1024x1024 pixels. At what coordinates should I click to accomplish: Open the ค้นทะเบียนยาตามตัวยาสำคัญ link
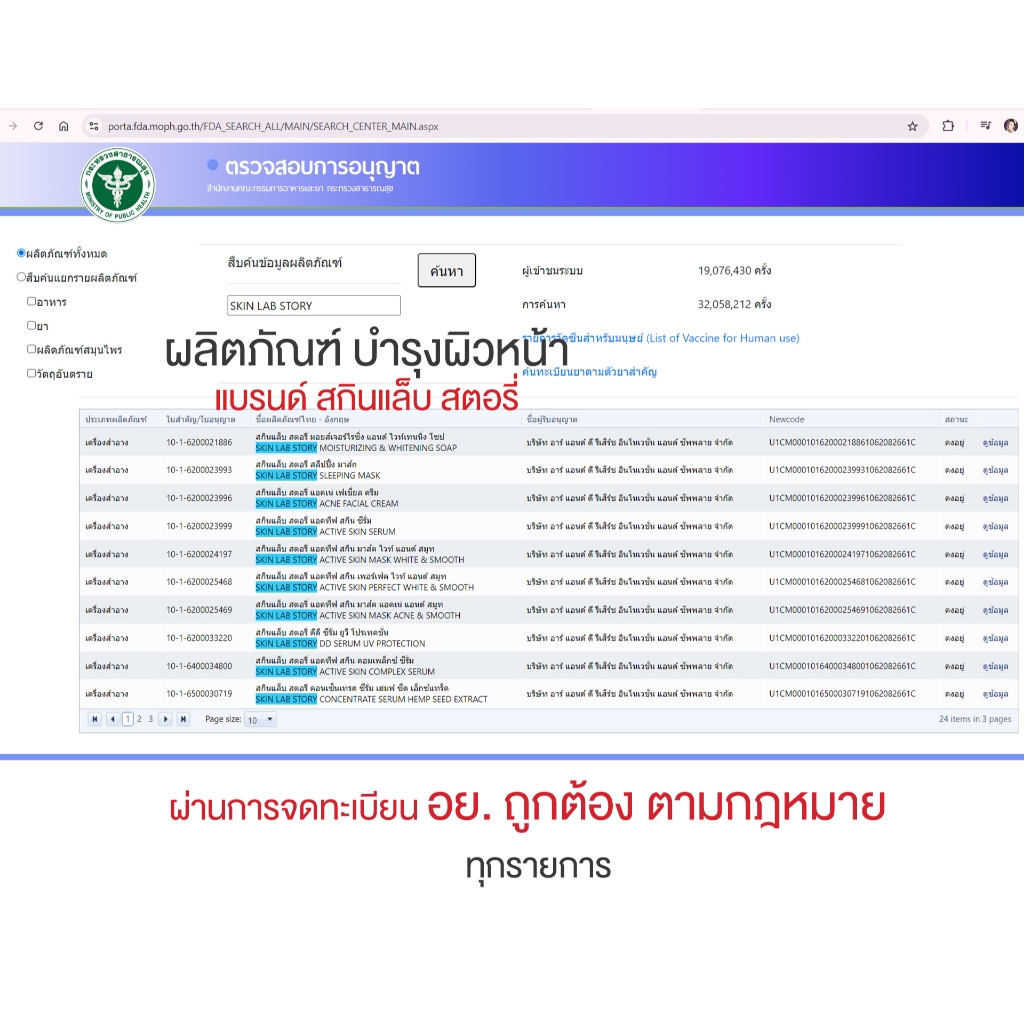pos(589,372)
